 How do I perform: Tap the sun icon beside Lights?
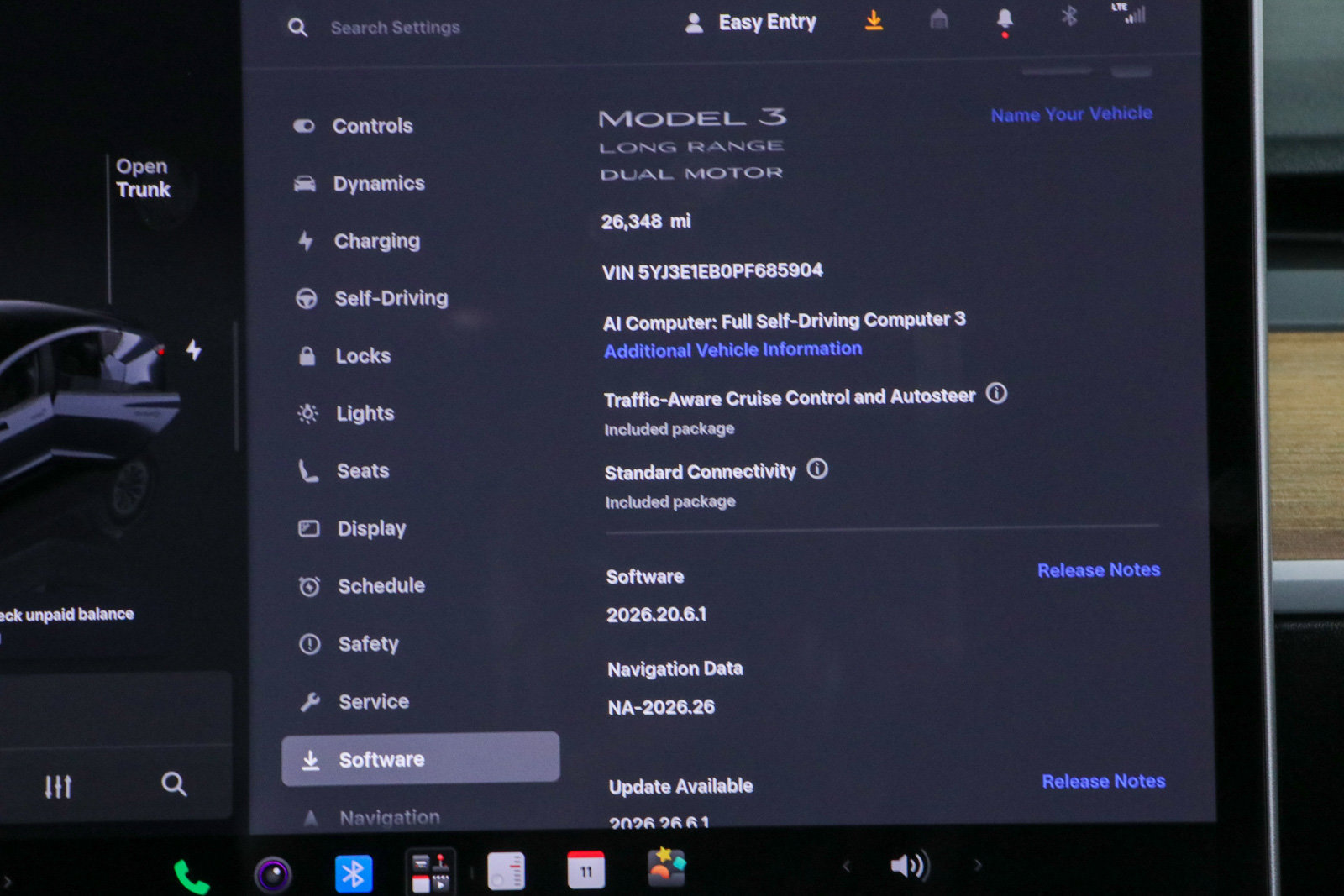(308, 413)
